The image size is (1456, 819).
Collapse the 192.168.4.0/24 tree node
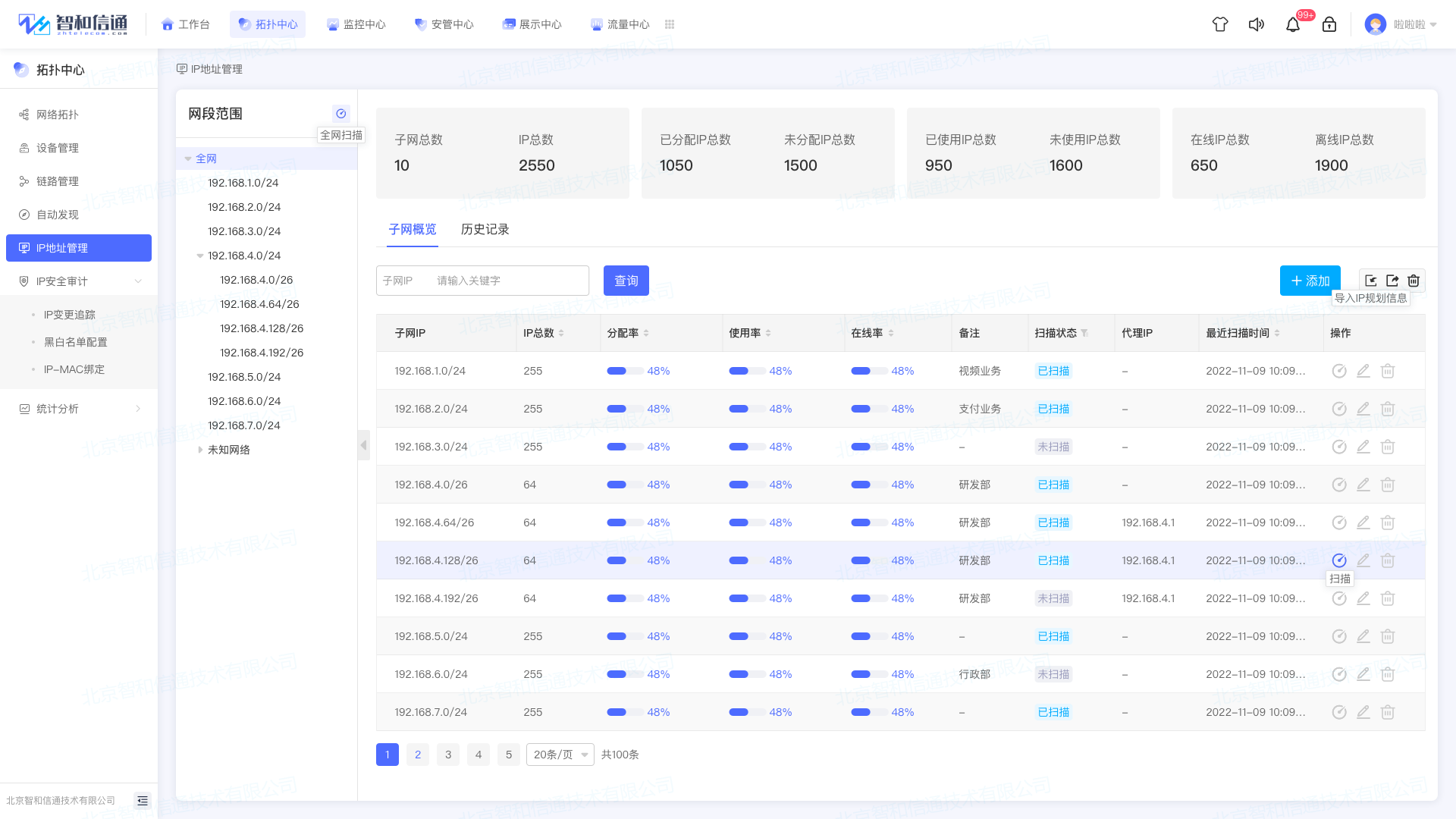click(x=200, y=256)
